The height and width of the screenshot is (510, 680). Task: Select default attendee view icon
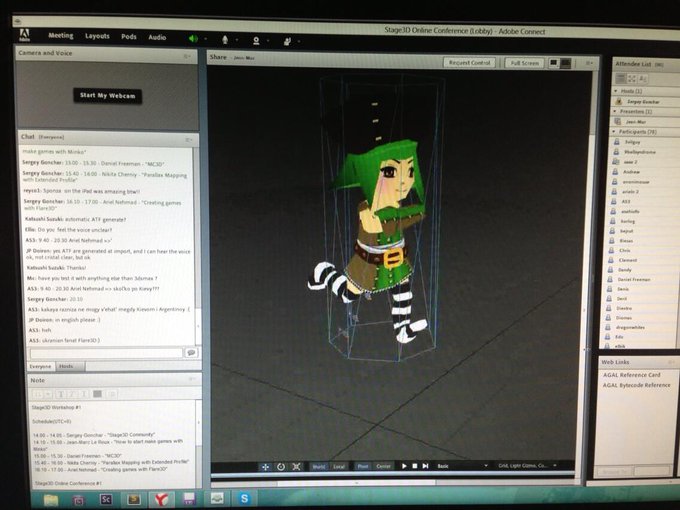point(621,78)
